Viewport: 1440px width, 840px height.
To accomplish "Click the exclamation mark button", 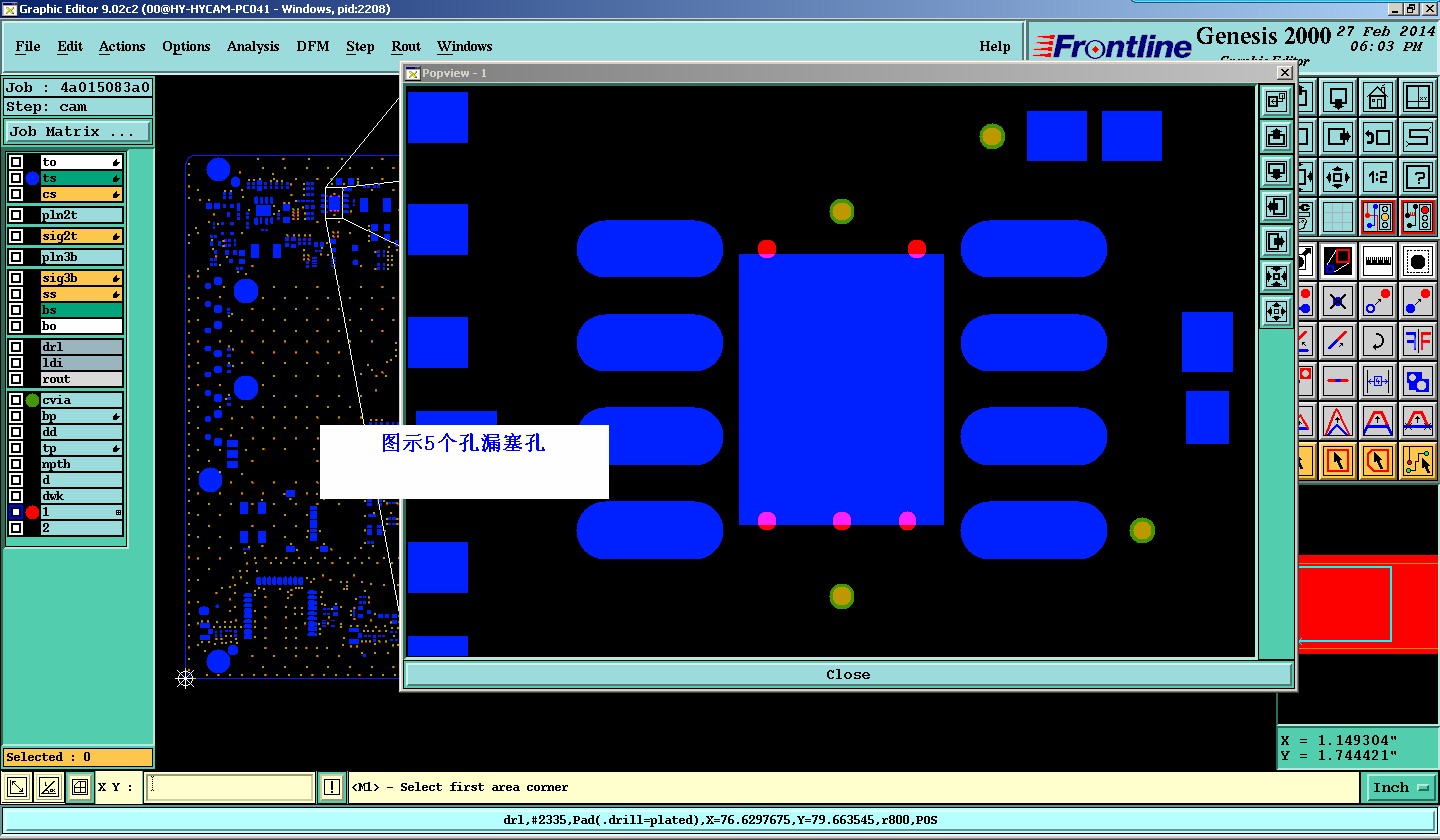I will point(332,787).
